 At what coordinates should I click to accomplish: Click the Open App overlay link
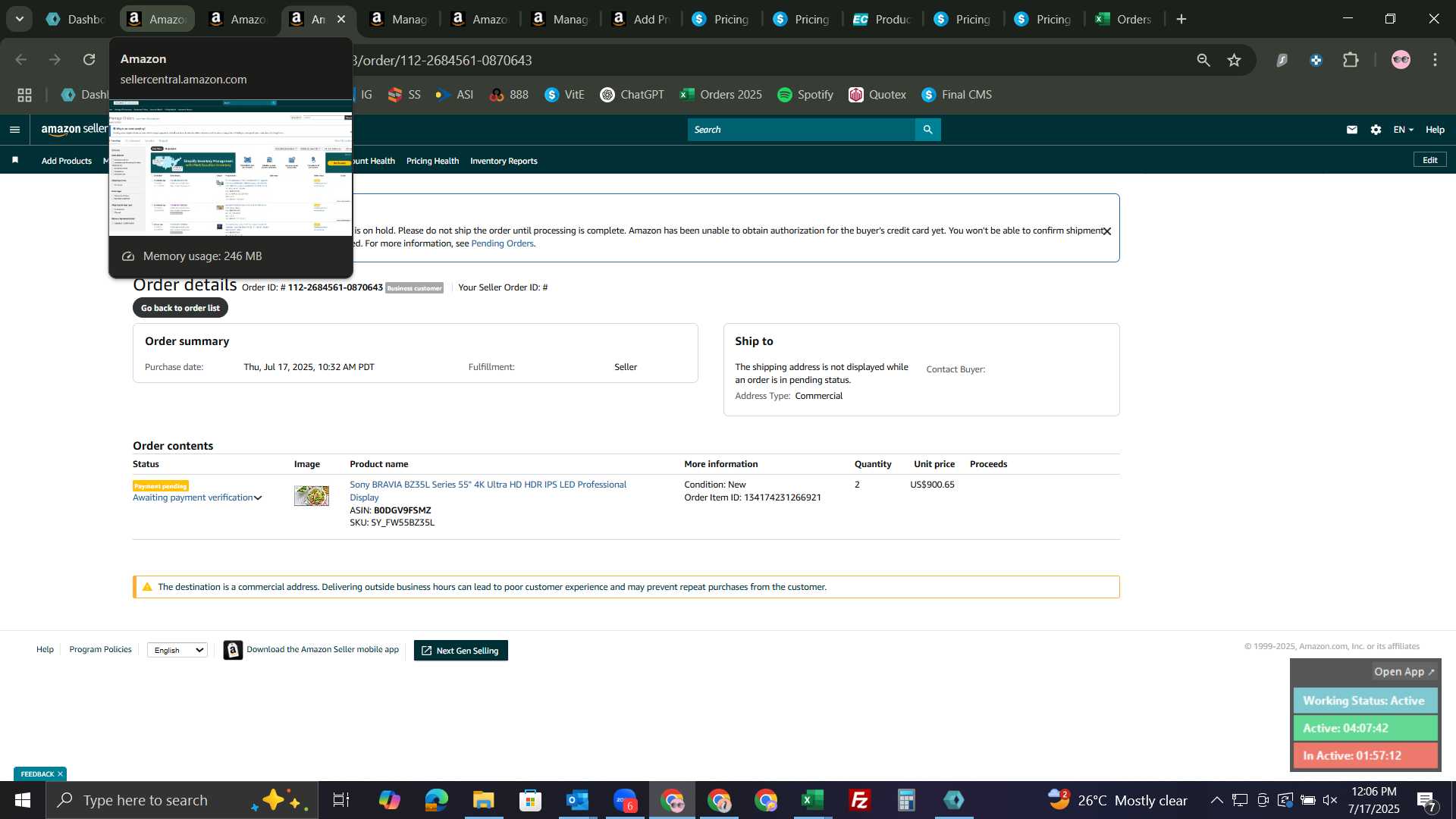[x=1404, y=672]
